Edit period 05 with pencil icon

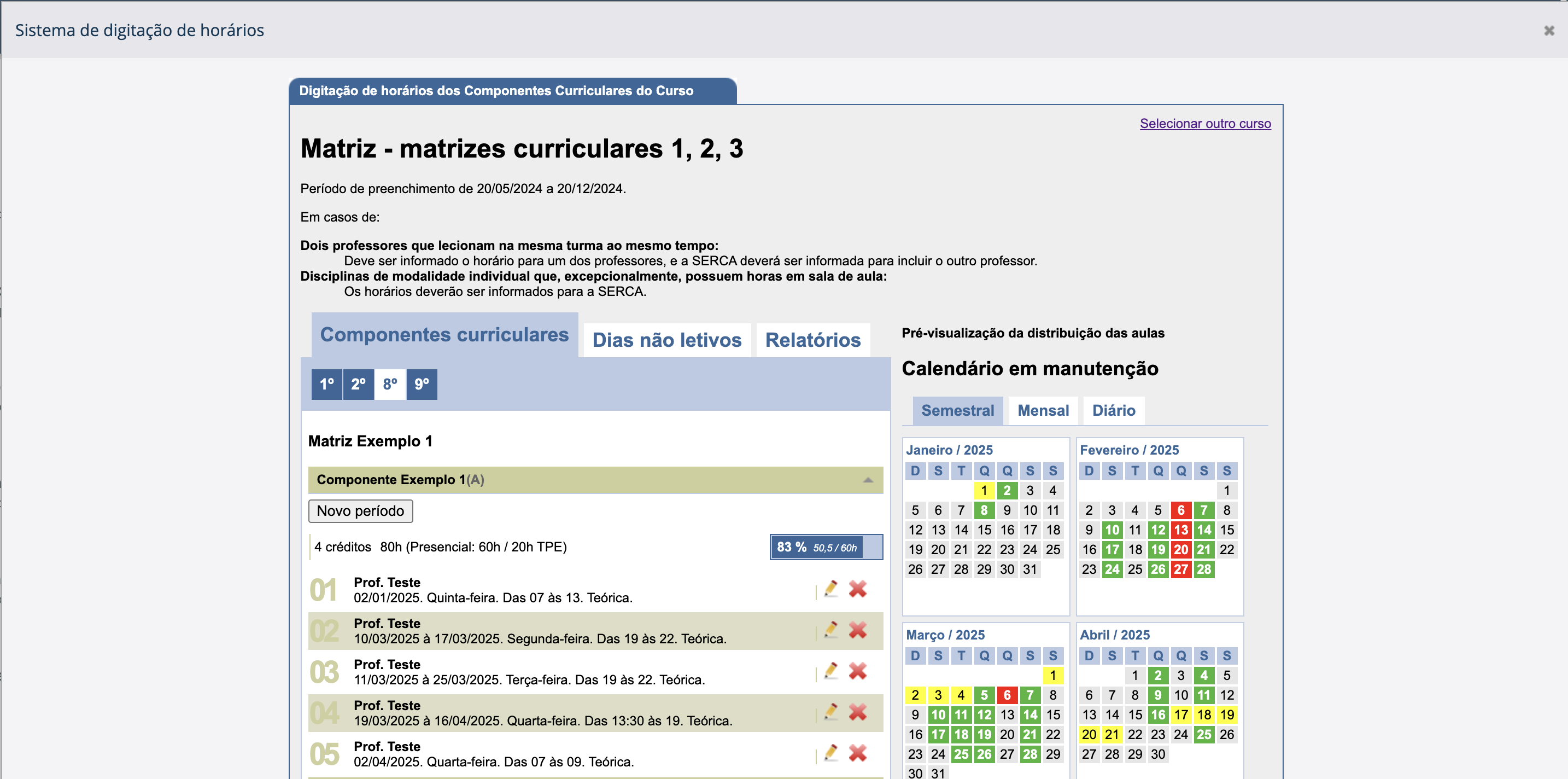[x=831, y=753]
